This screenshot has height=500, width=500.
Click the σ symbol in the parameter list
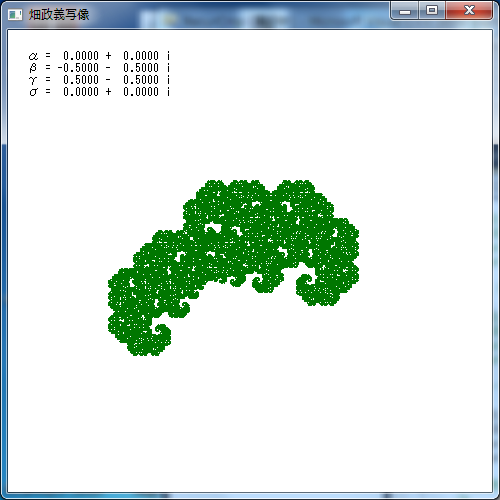coord(33,92)
